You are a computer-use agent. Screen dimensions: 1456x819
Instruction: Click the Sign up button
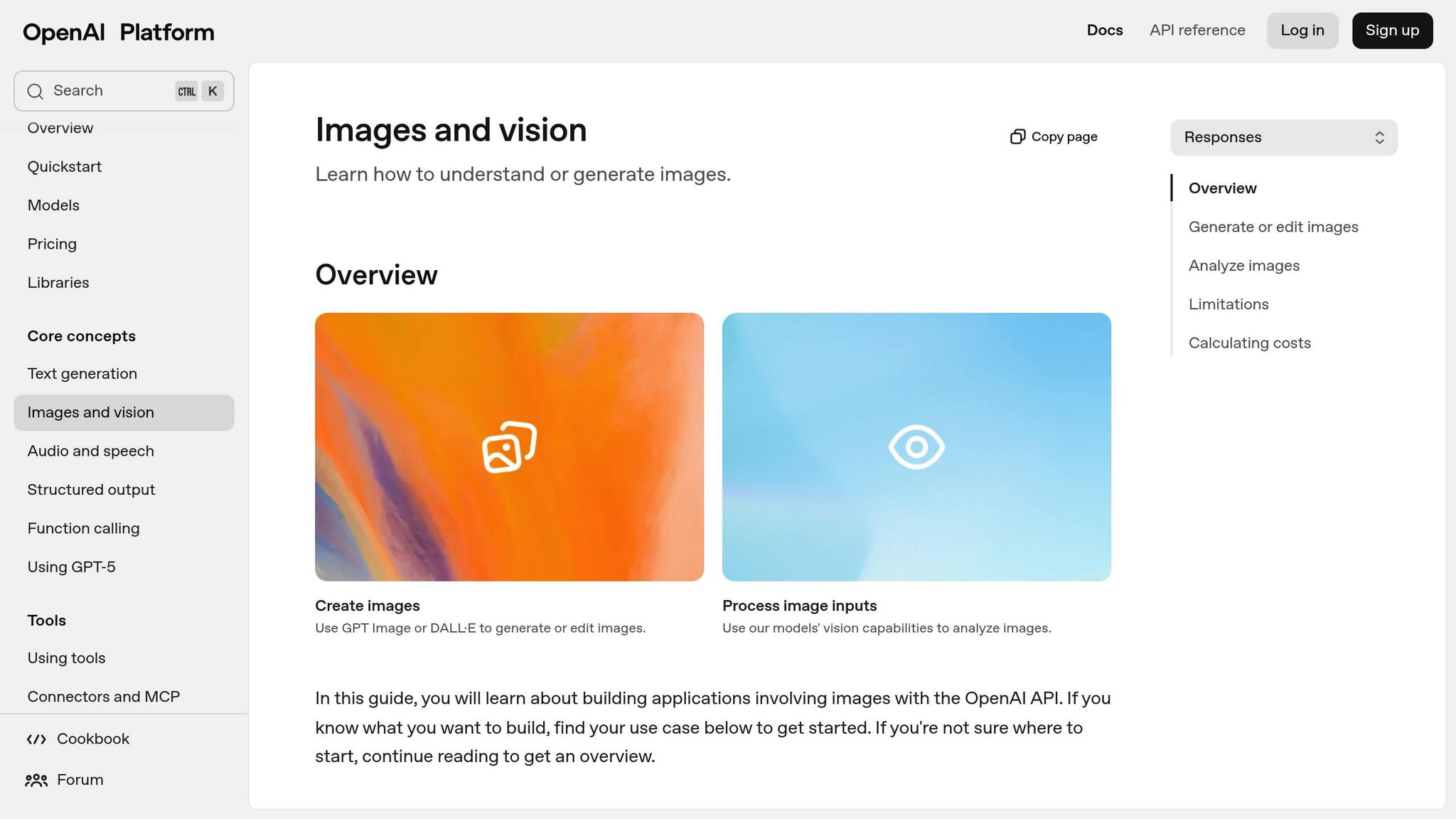click(1392, 31)
